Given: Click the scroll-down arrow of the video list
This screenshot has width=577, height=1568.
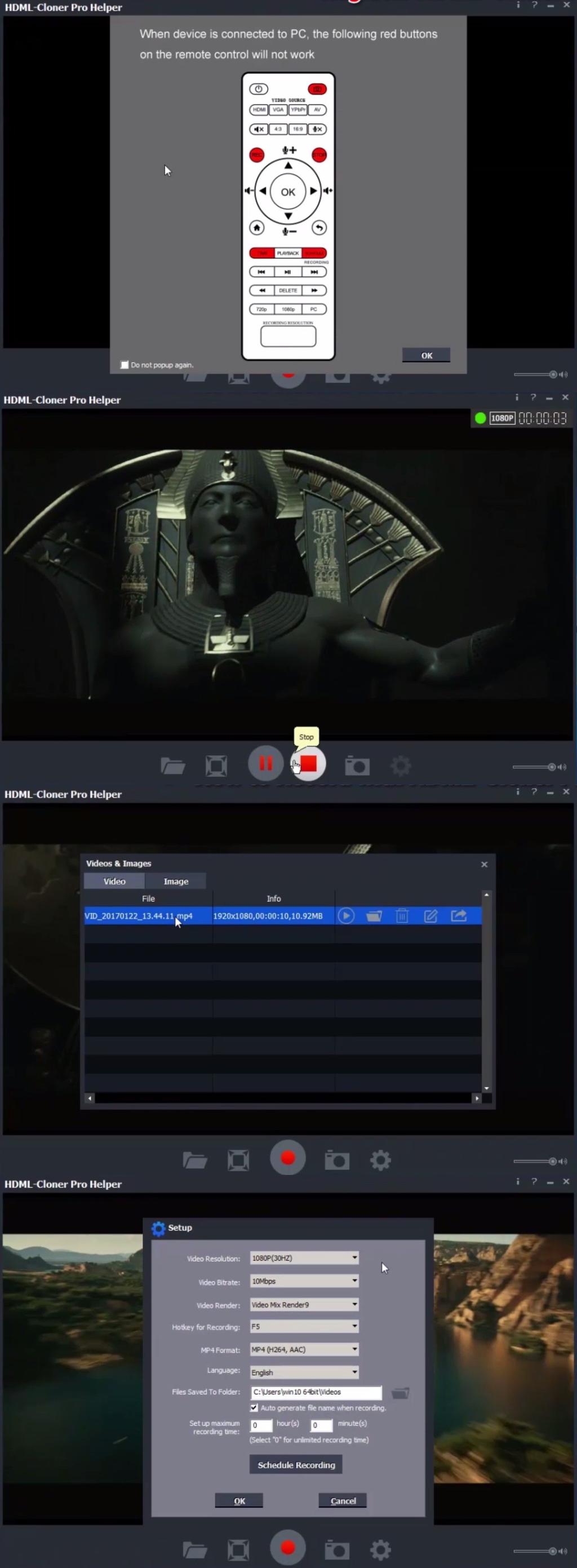Looking at the screenshot, I should 486,1088.
